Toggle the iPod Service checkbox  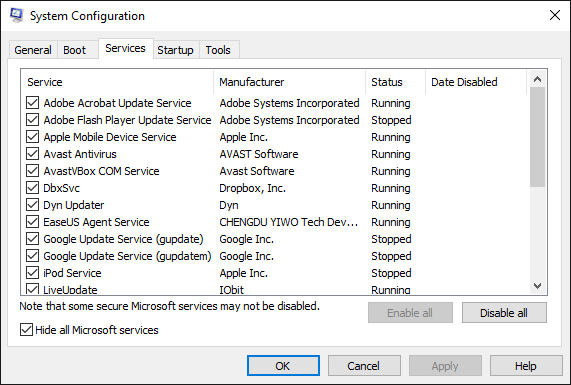tap(32, 273)
